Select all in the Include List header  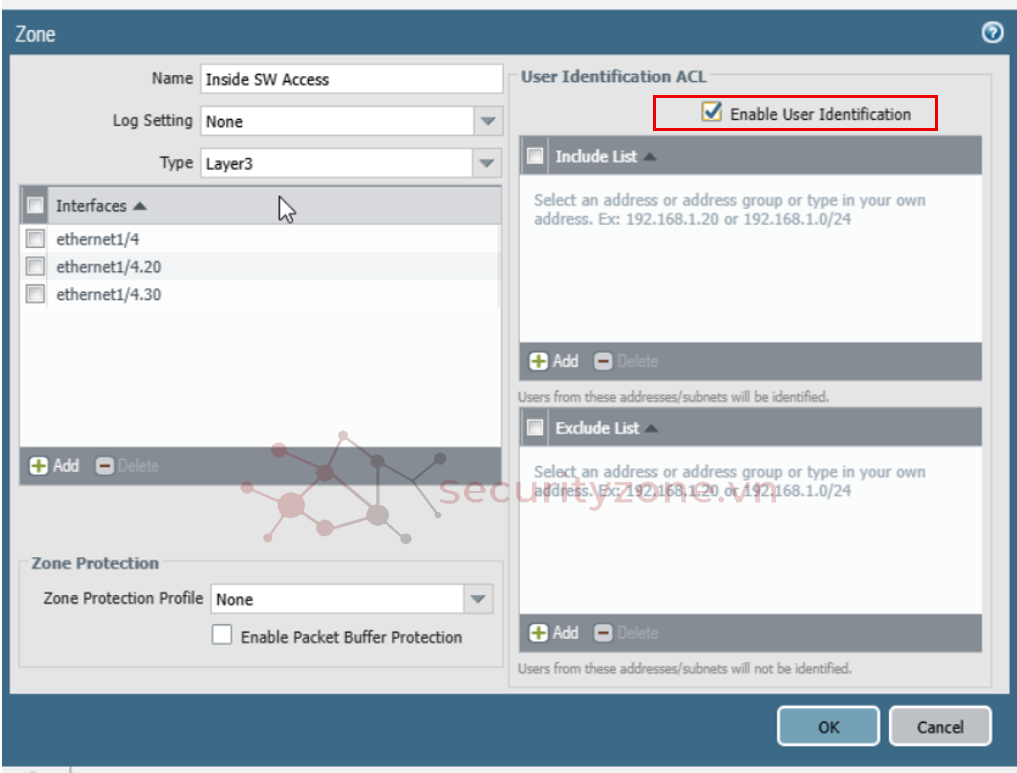(x=536, y=156)
